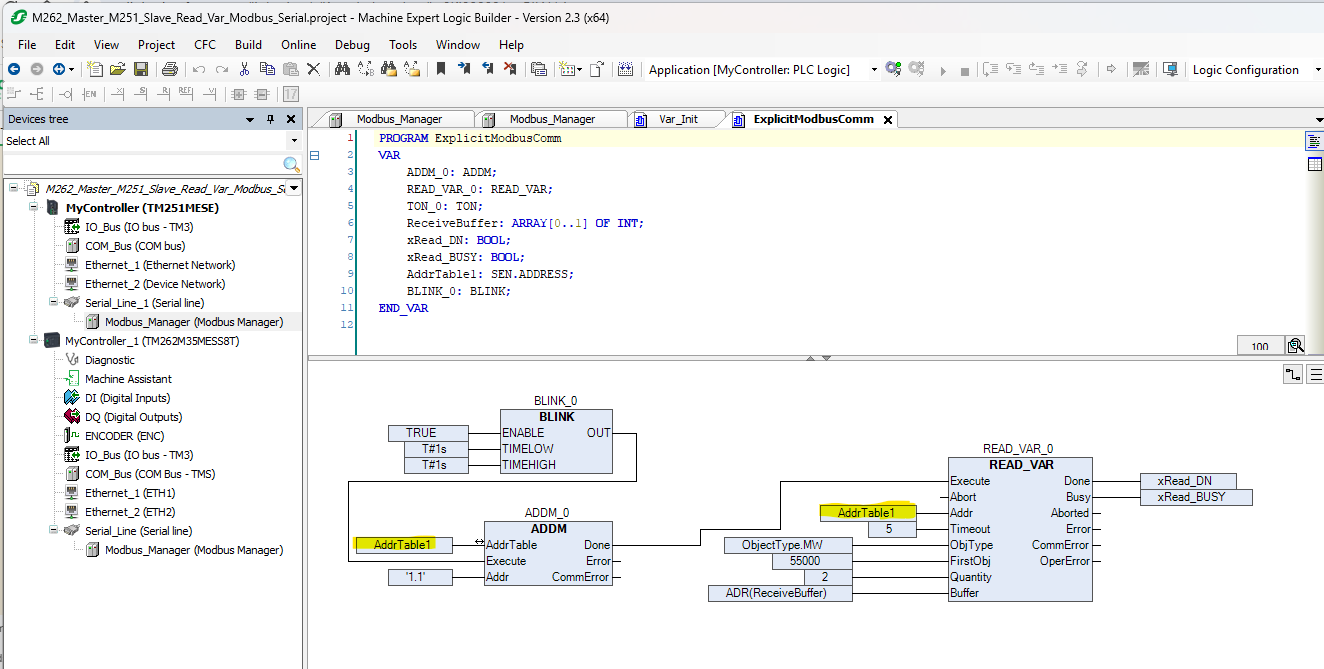The image size is (1324, 669).
Task: Click the Cut scissors icon
Action: (x=244, y=69)
